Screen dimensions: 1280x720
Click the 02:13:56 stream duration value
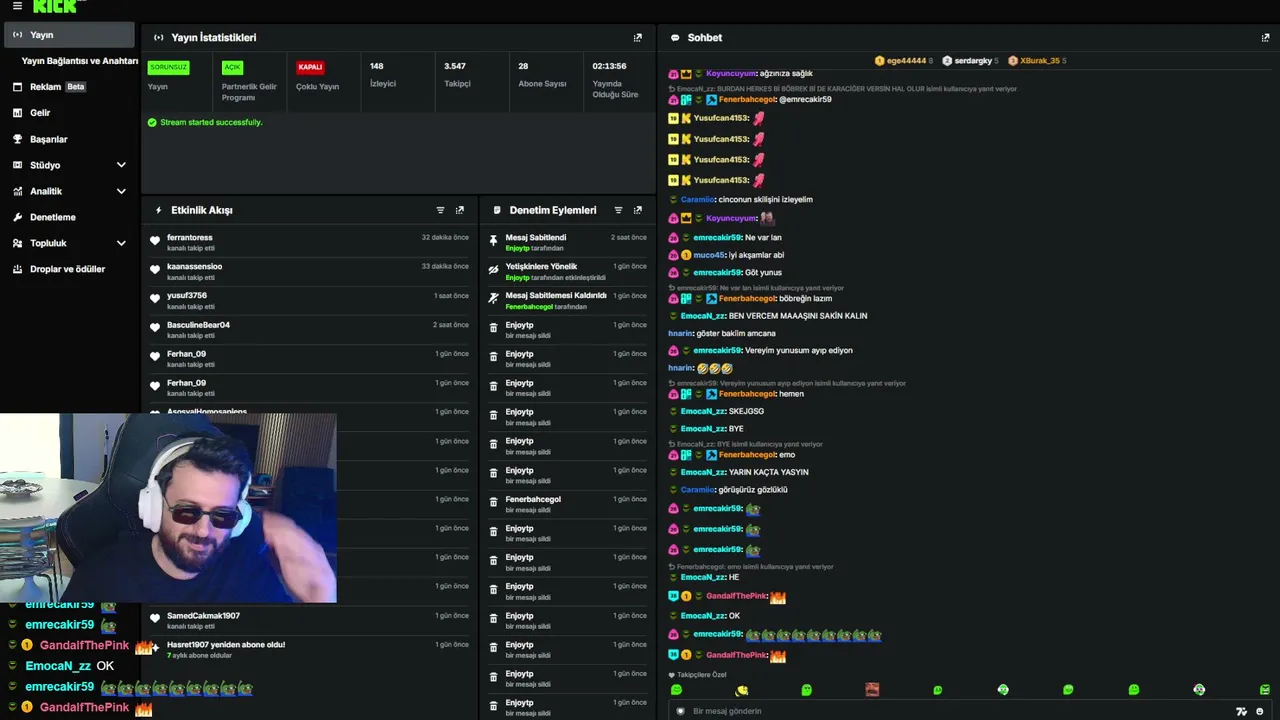pos(610,66)
